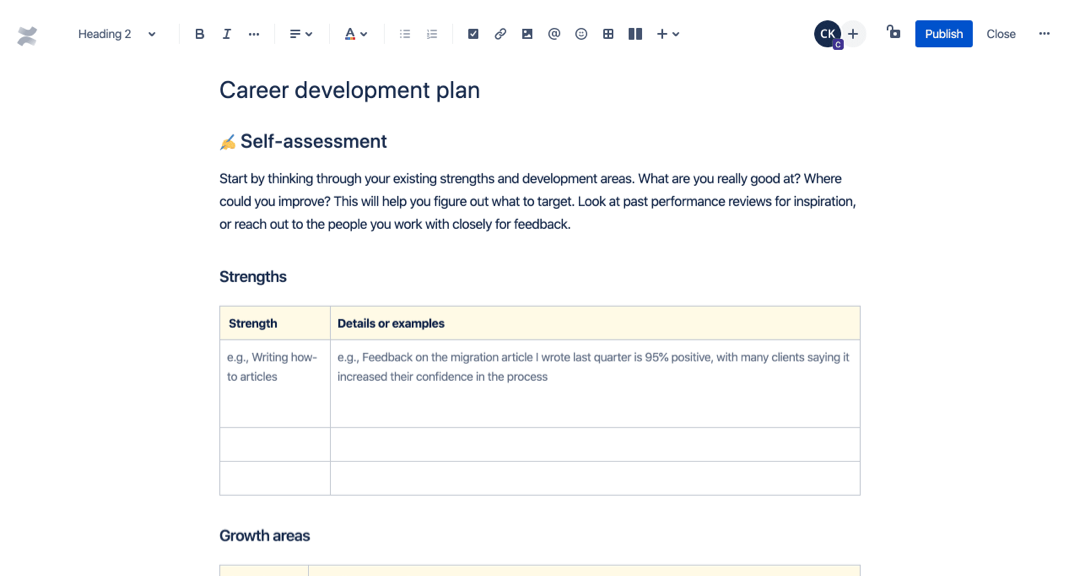Publish the page
Viewport: 1080px width, 576px height.
[x=943, y=33]
